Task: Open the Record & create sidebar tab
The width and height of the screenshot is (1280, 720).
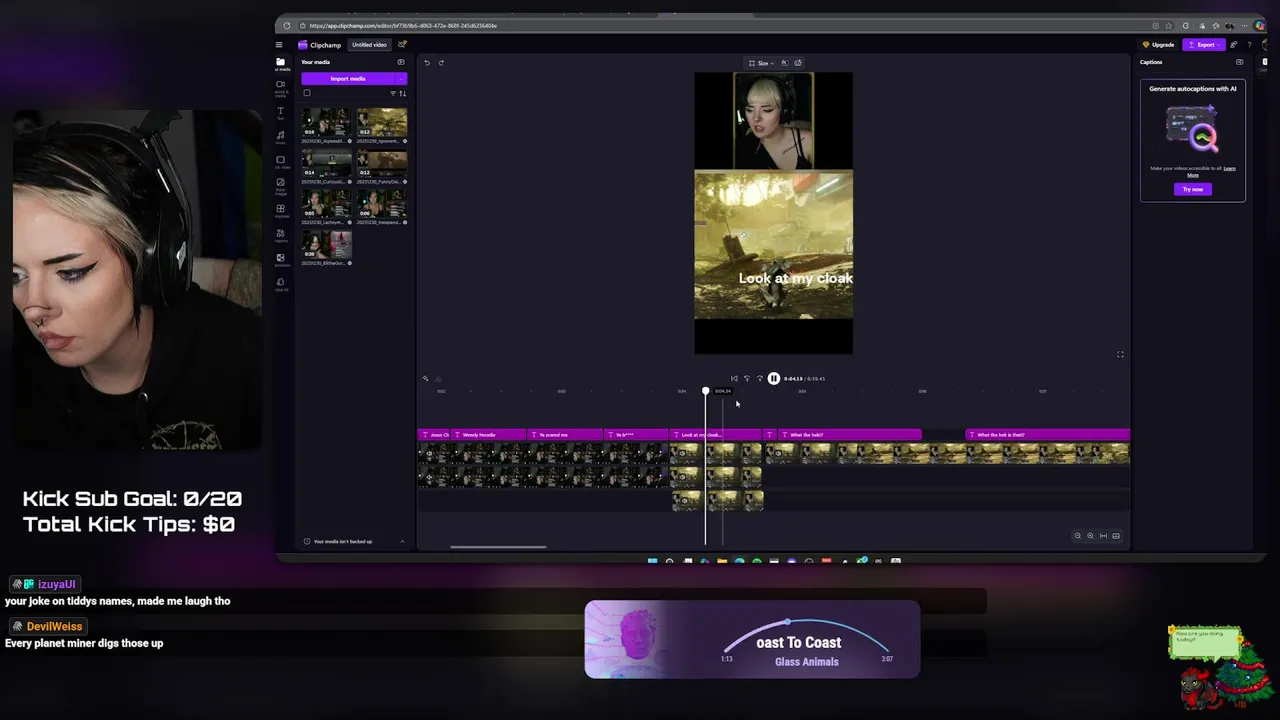Action: coord(281,88)
